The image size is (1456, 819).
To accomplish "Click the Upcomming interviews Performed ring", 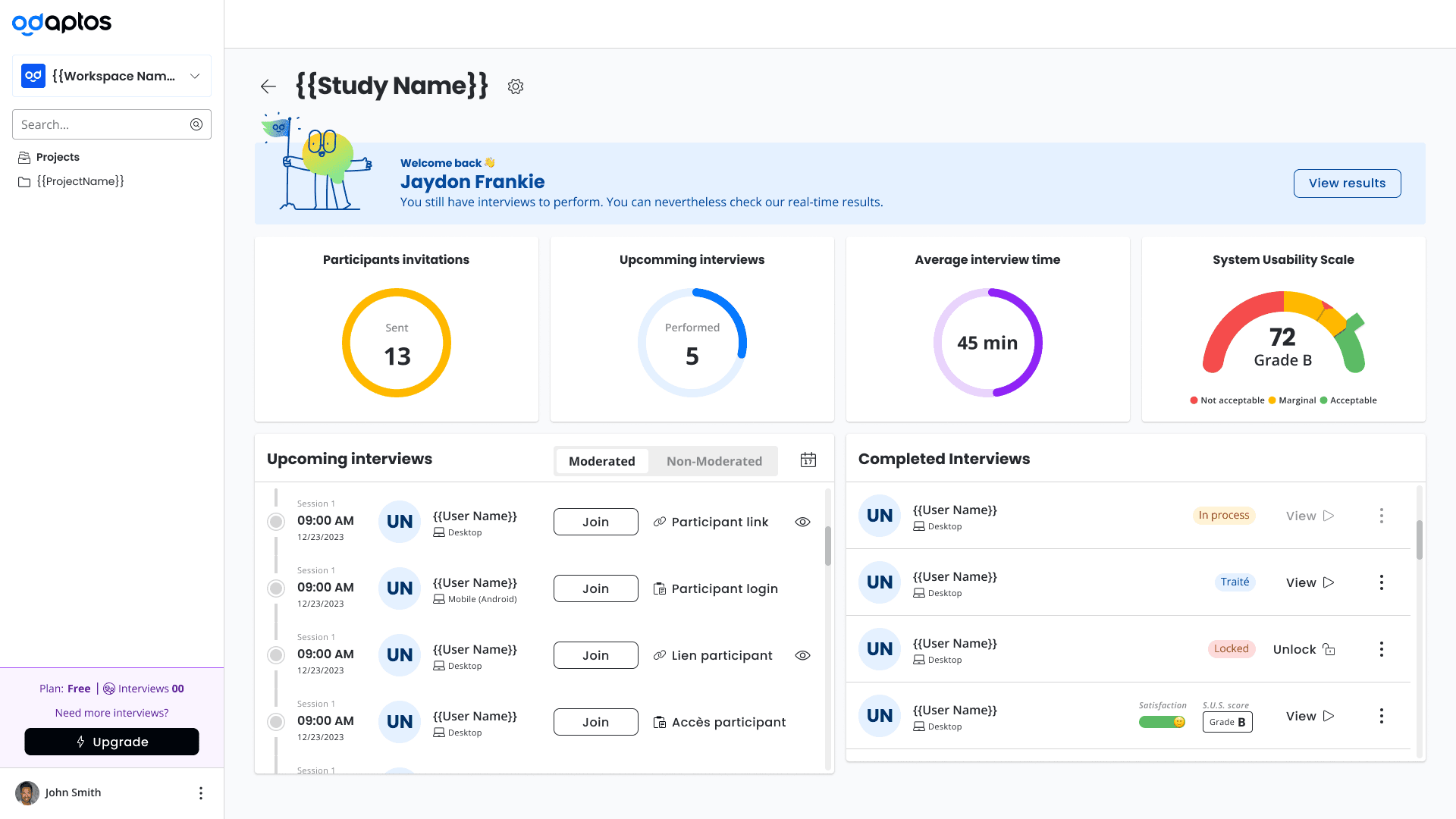I will (x=692, y=343).
